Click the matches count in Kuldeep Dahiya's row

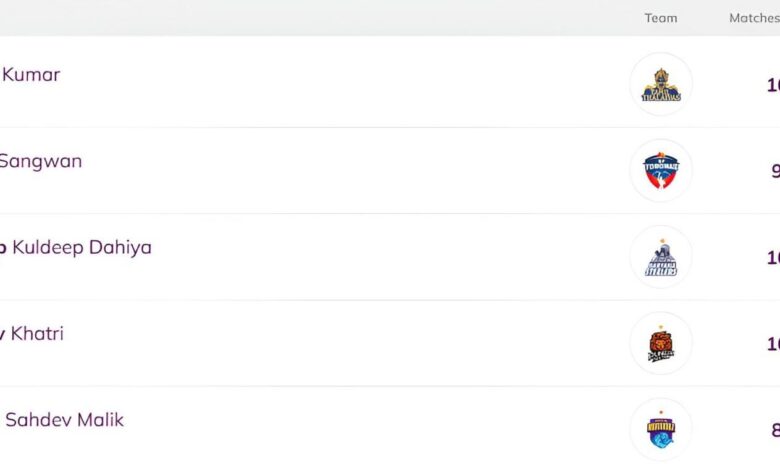click(x=773, y=258)
